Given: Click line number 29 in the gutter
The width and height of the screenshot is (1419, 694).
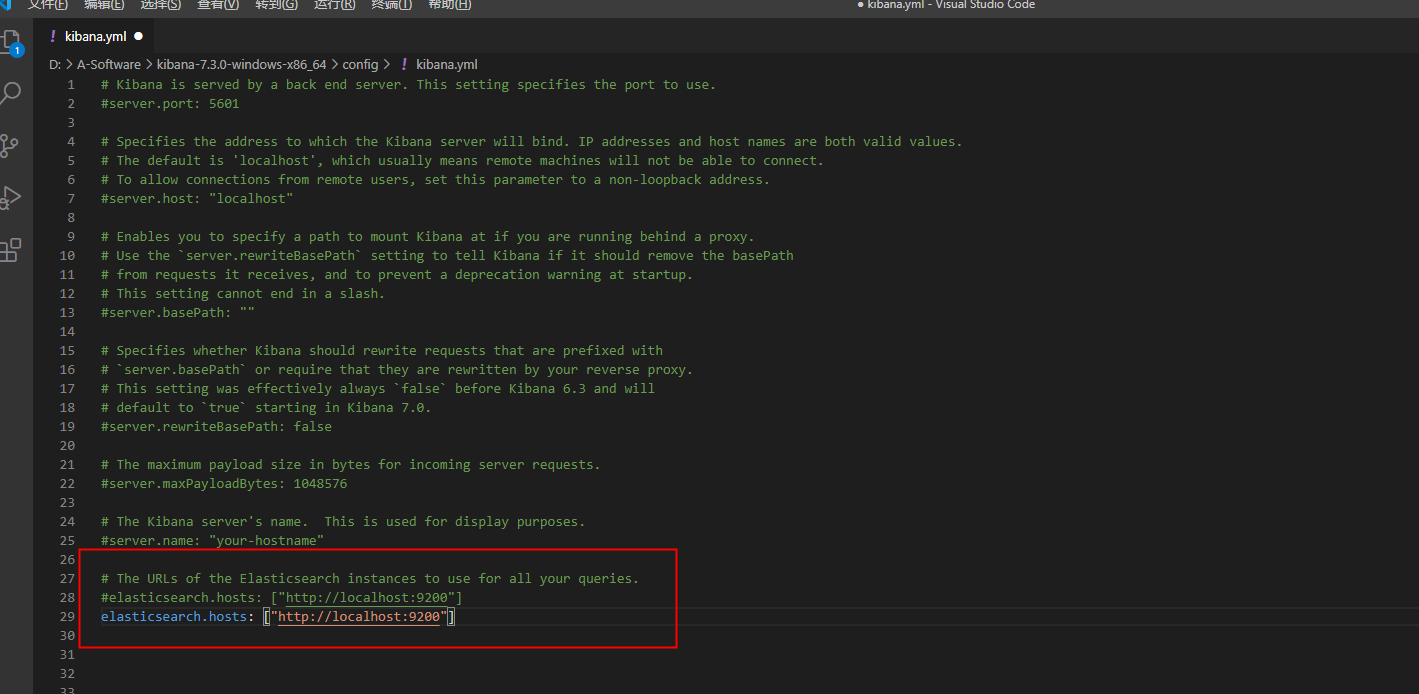Looking at the screenshot, I should (67, 617).
